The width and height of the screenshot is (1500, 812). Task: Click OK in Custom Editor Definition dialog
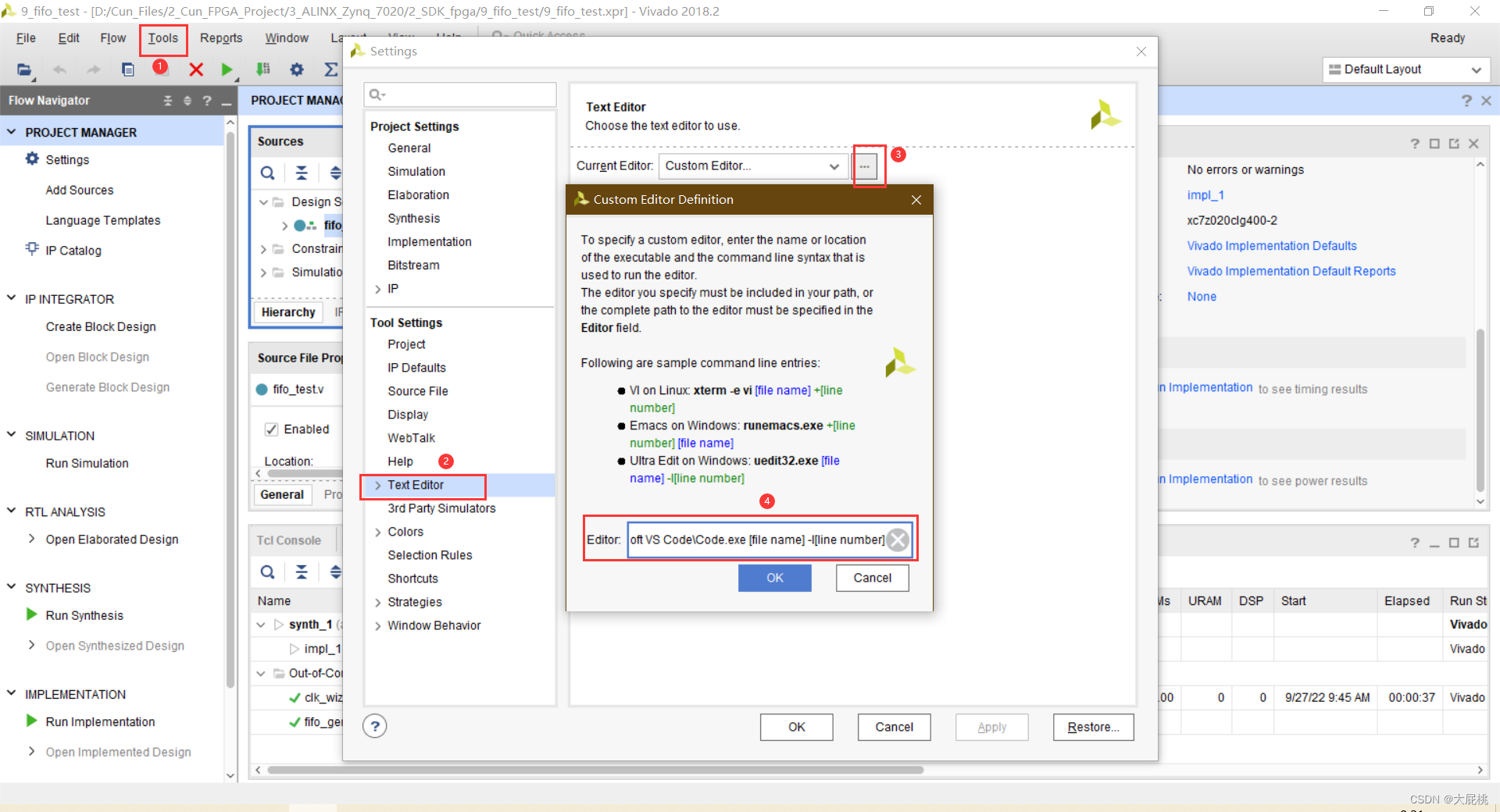pyautogui.click(x=775, y=578)
